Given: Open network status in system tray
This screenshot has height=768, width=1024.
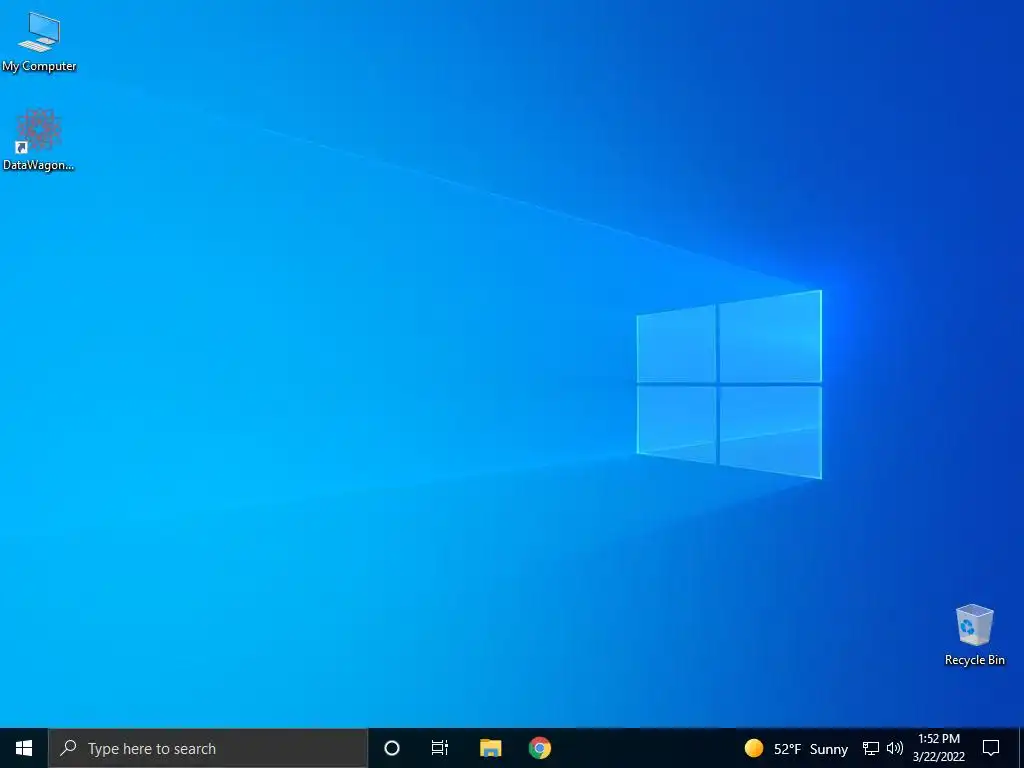Looking at the screenshot, I should coord(871,748).
